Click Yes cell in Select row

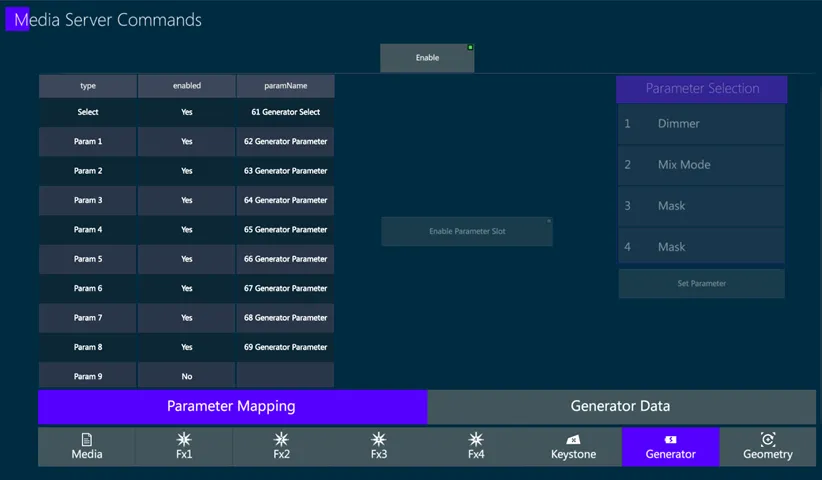(x=187, y=112)
